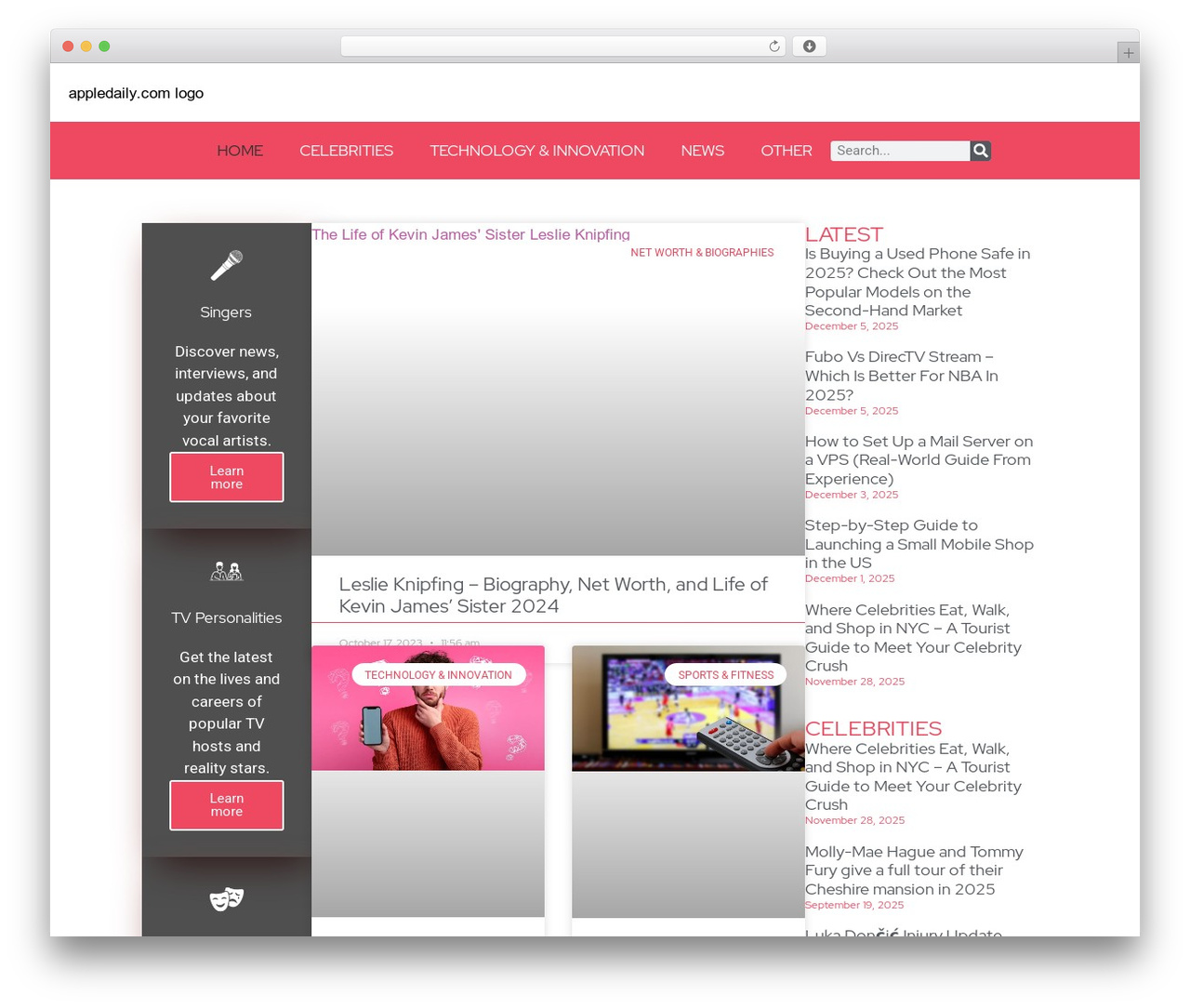Click the TV Personalities people icon
The width and height of the screenshot is (1190, 1008).
226,570
